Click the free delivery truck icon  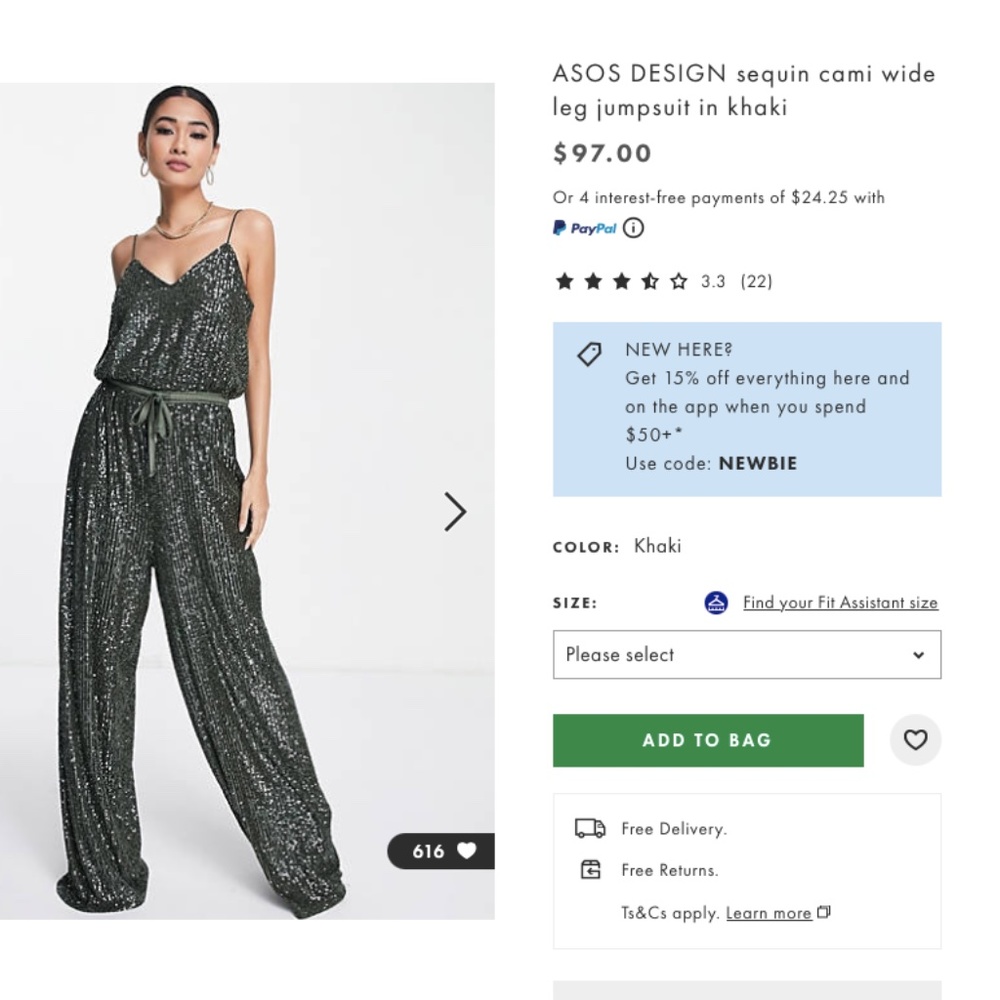tap(589, 828)
